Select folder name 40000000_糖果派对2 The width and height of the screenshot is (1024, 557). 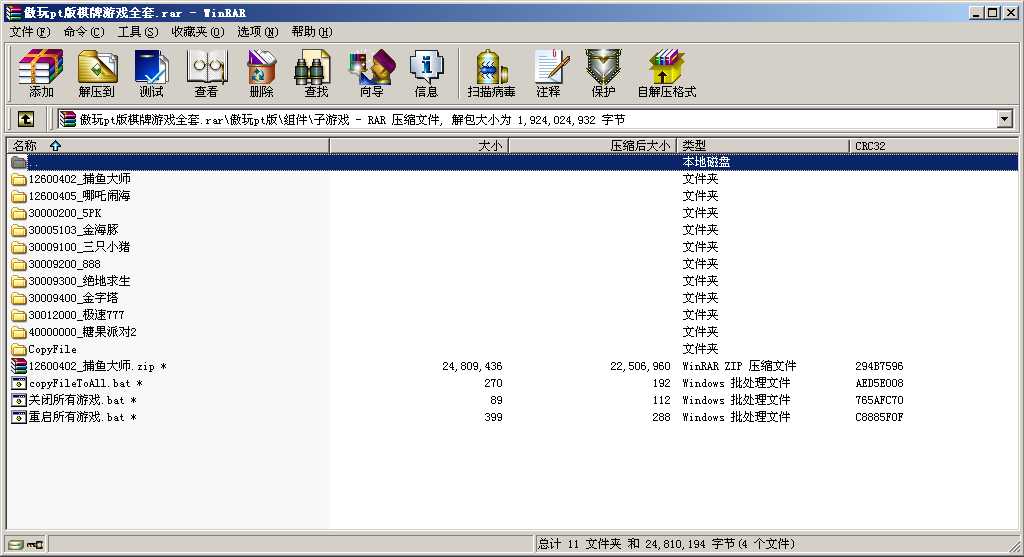point(82,332)
